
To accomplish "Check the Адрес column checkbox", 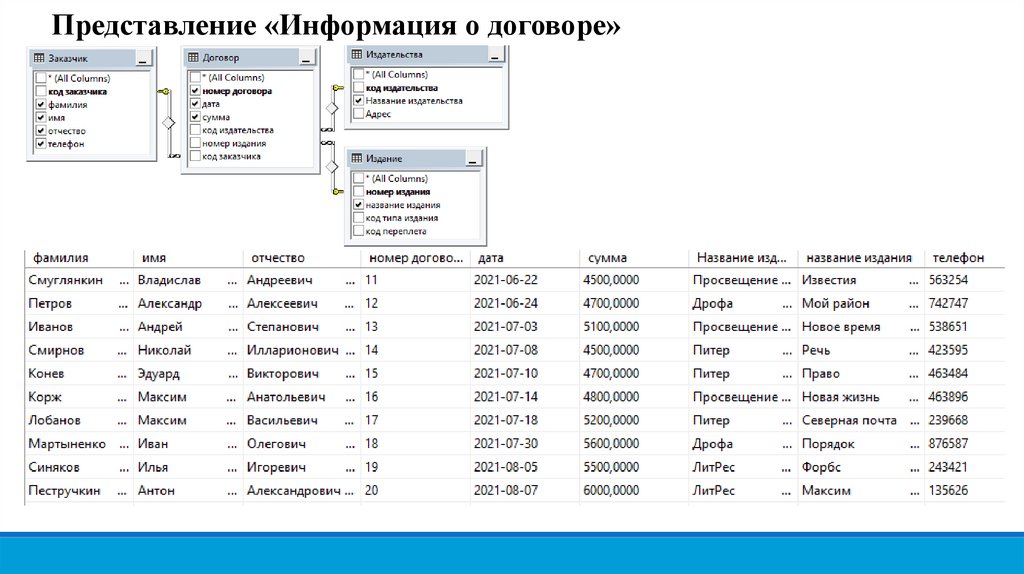I will [x=358, y=114].
